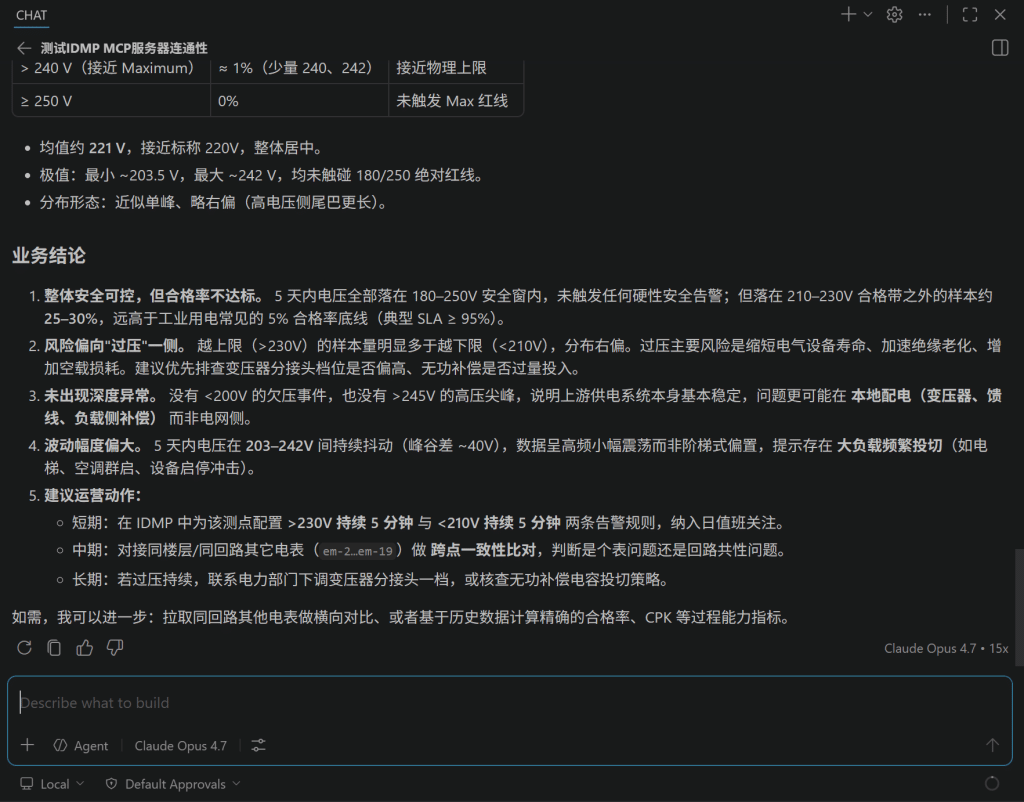This screenshot has height=802, width=1024.
Task: Mark response as helpful thumbs up
Action: [84, 647]
